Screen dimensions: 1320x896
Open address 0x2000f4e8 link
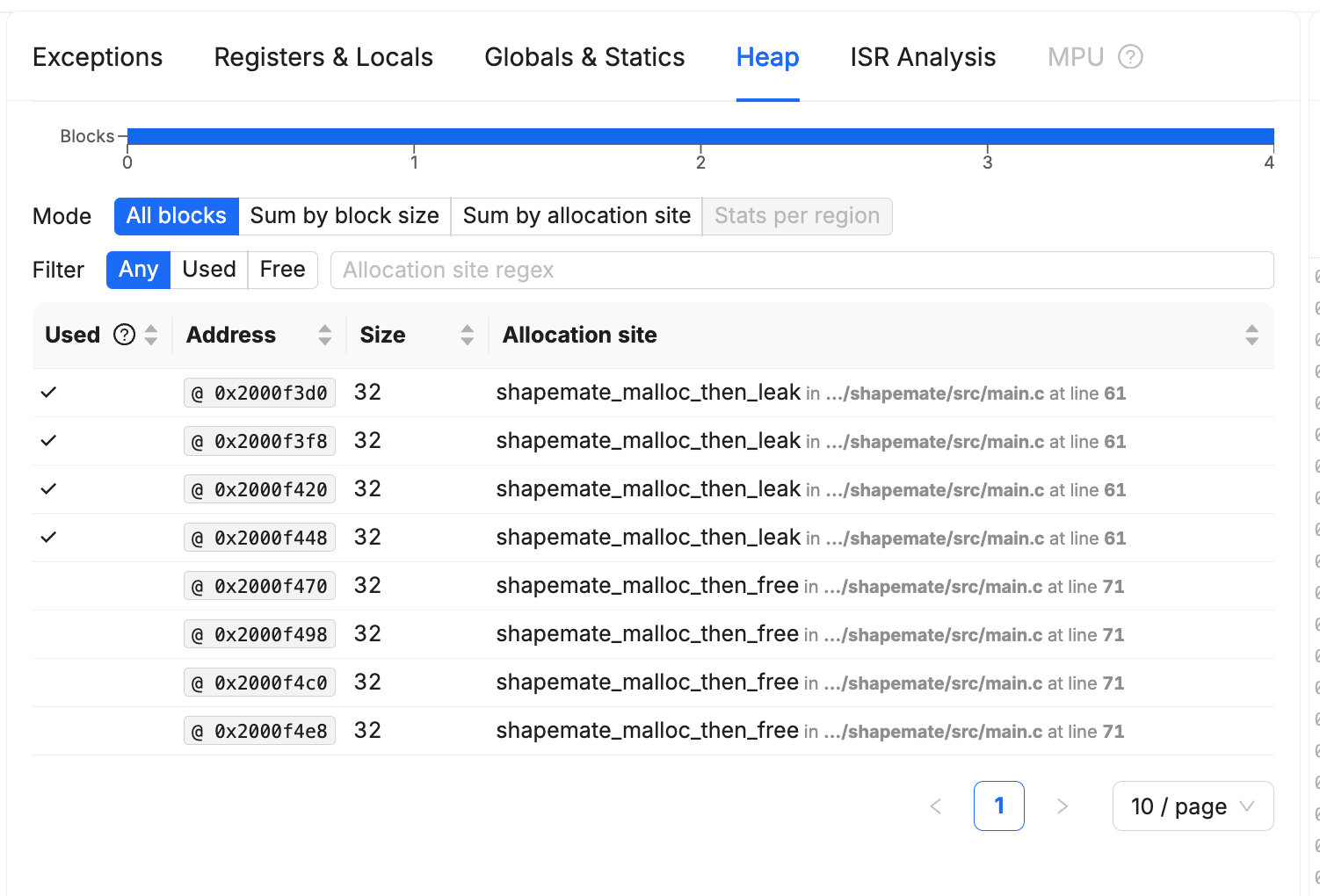coord(260,731)
